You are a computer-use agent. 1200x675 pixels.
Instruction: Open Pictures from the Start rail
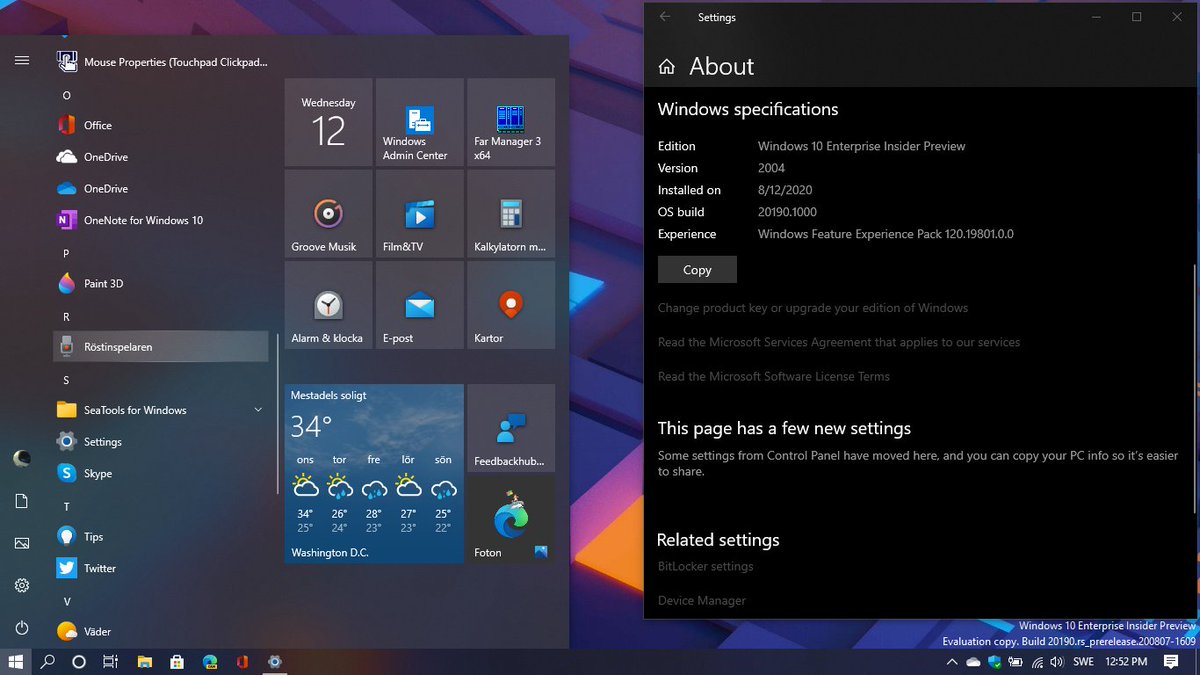point(22,543)
